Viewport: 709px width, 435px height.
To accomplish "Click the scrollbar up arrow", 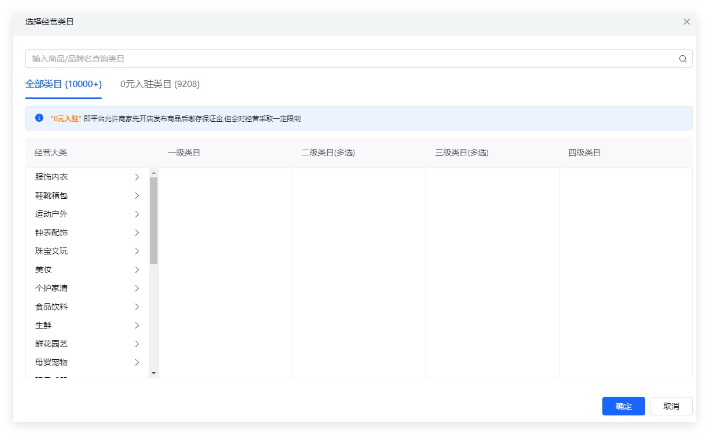I will pyautogui.click(x=154, y=173).
